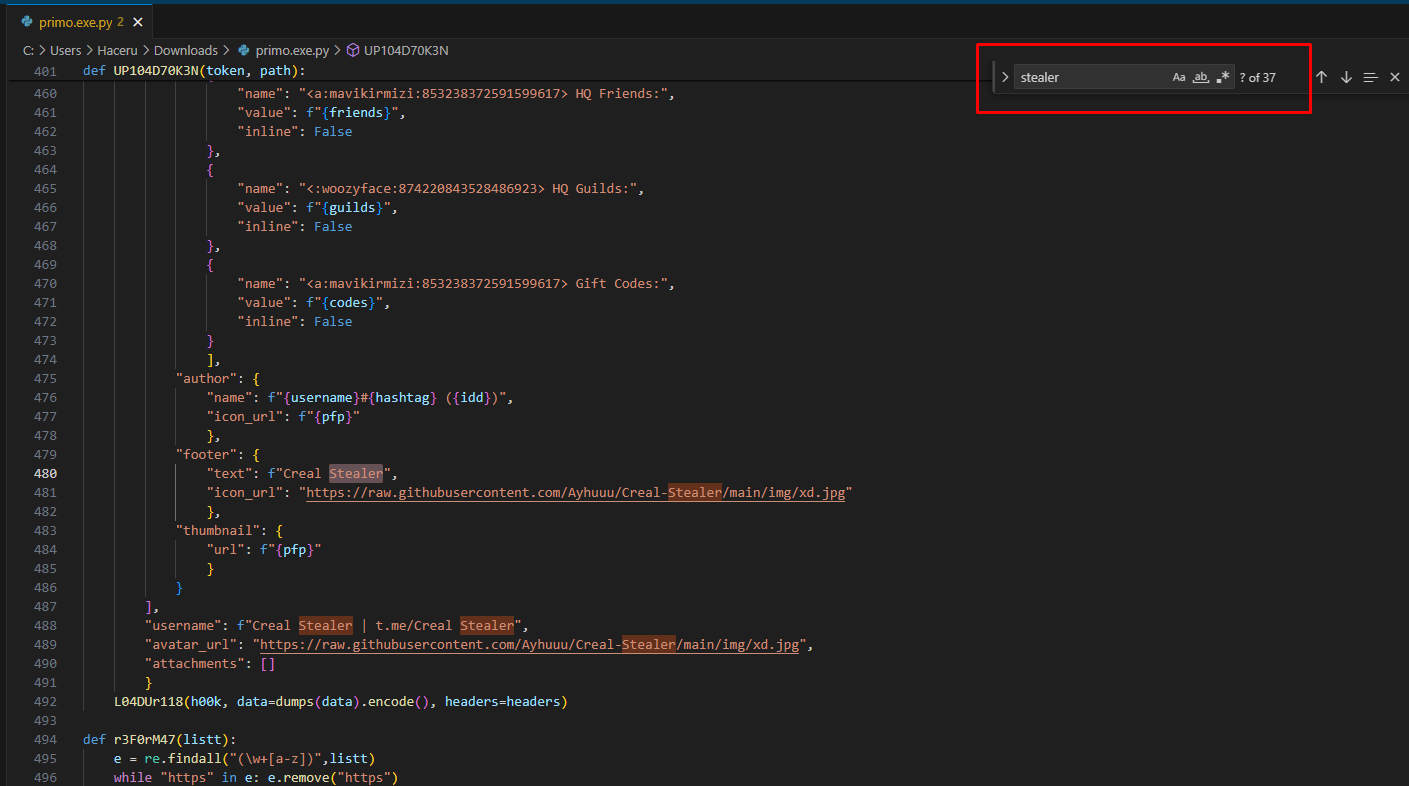Viewport: 1409px width, 786px height.
Task: Open the Downloads breadcrumb segment
Action: (x=186, y=50)
